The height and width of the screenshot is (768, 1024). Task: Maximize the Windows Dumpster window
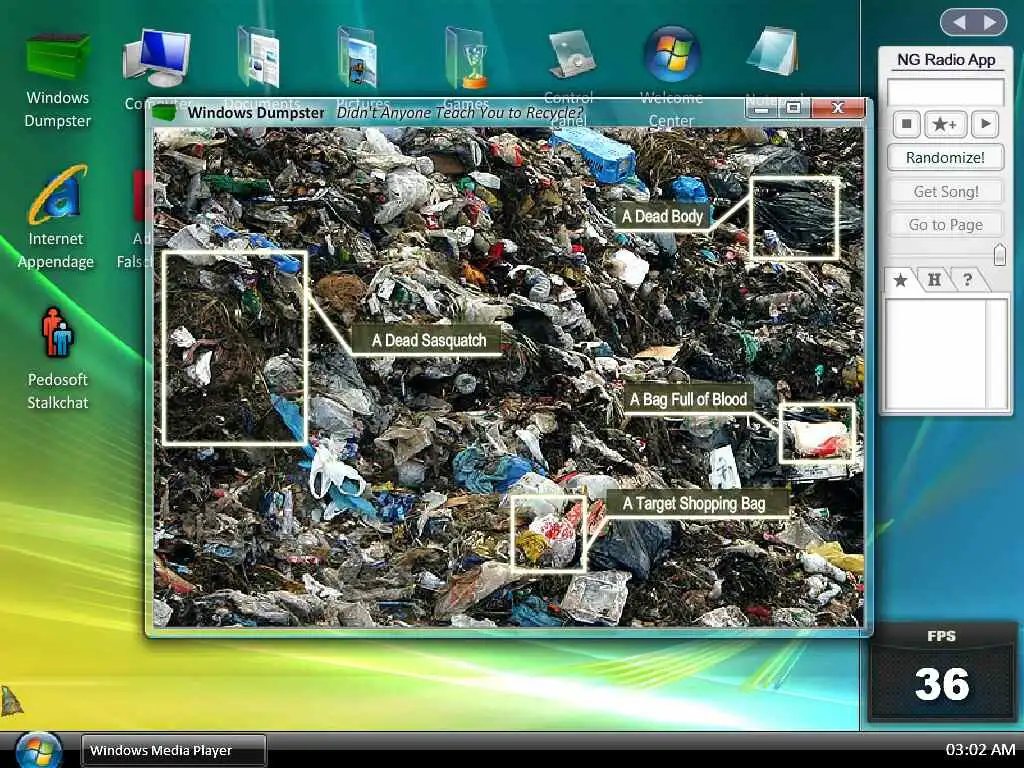pyautogui.click(x=793, y=108)
